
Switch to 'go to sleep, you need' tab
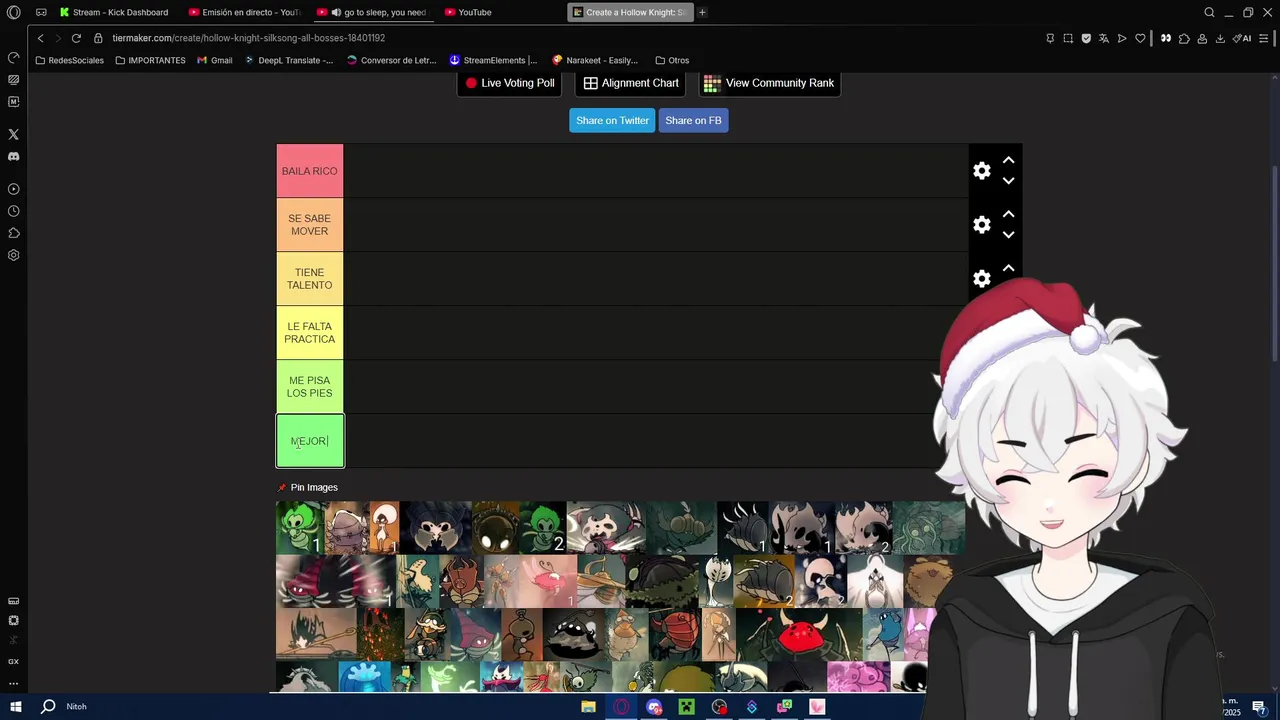click(373, 12)
